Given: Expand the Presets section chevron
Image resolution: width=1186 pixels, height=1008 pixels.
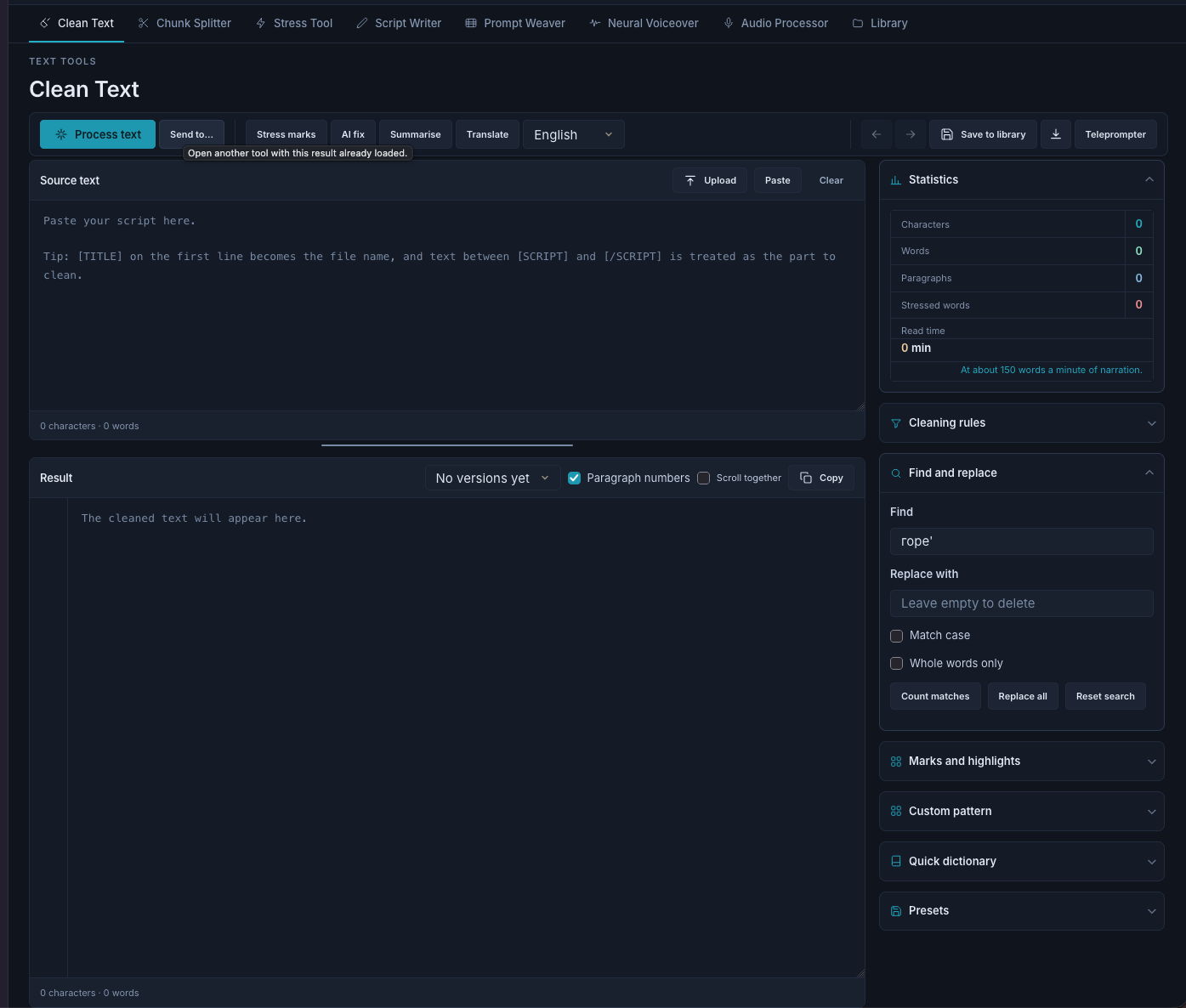Looking at the screenshot, I should point(1152,911).
